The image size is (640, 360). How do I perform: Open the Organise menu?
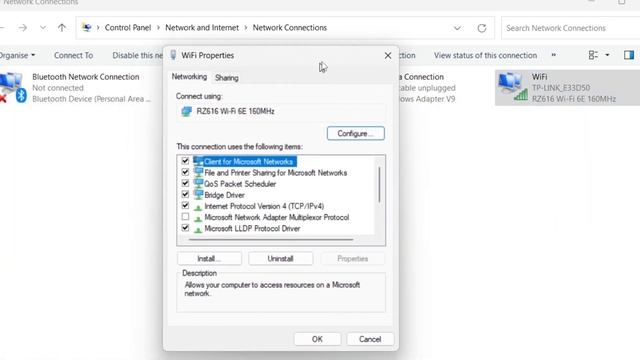point(18,55)
